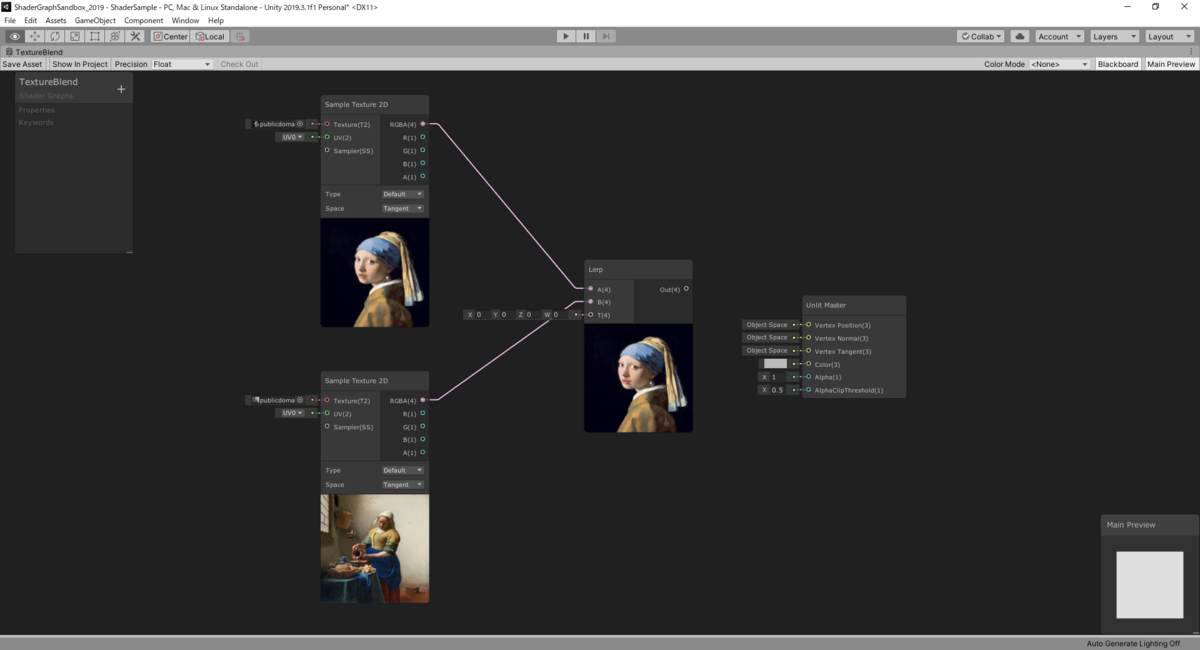The width and height of the screenshot is (1200, 650).
Task: Toggle pivot mode Center button
Action: coord(171,36)
